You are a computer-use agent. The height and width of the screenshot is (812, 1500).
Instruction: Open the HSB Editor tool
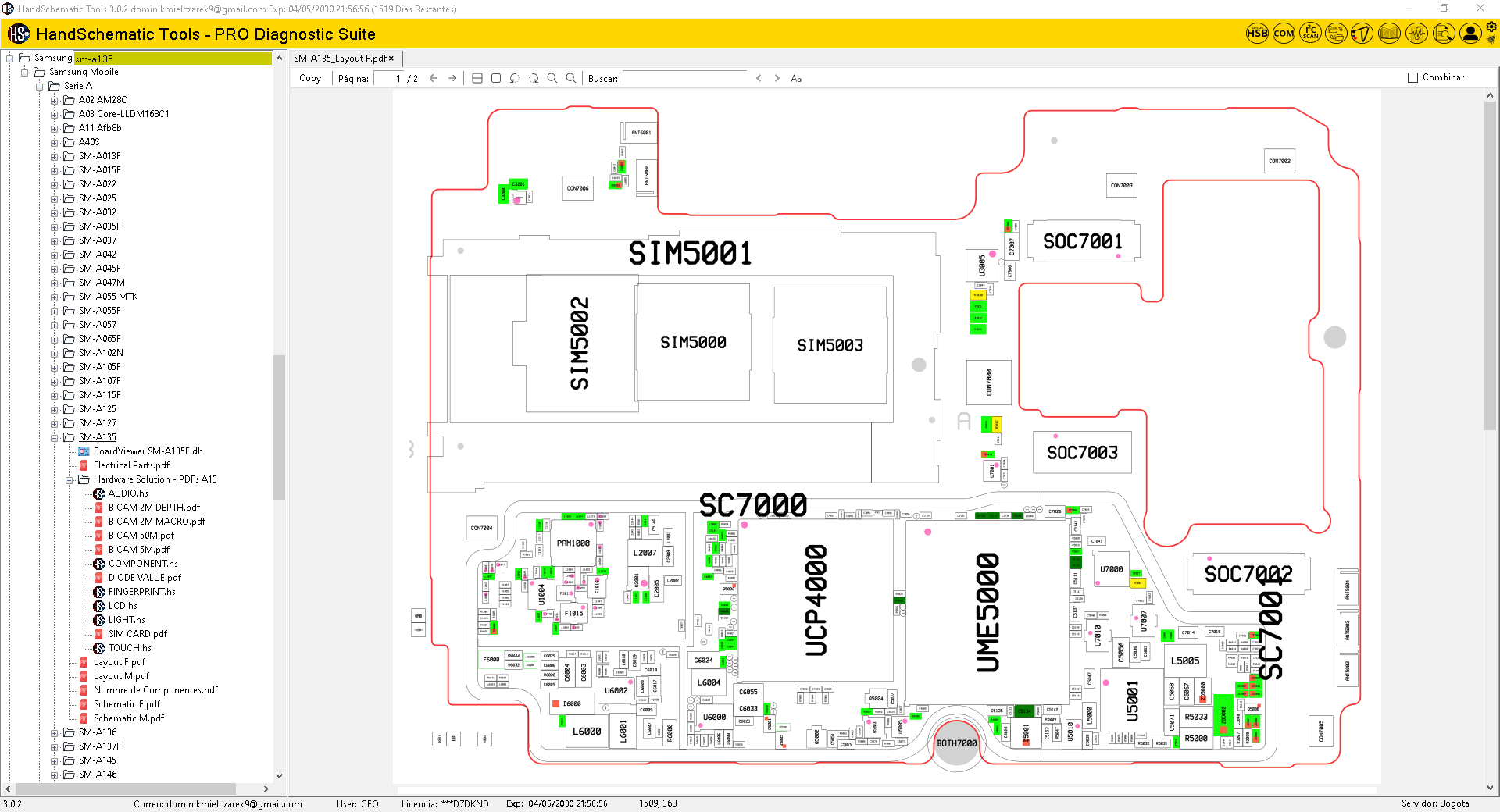coord(1257,34)
